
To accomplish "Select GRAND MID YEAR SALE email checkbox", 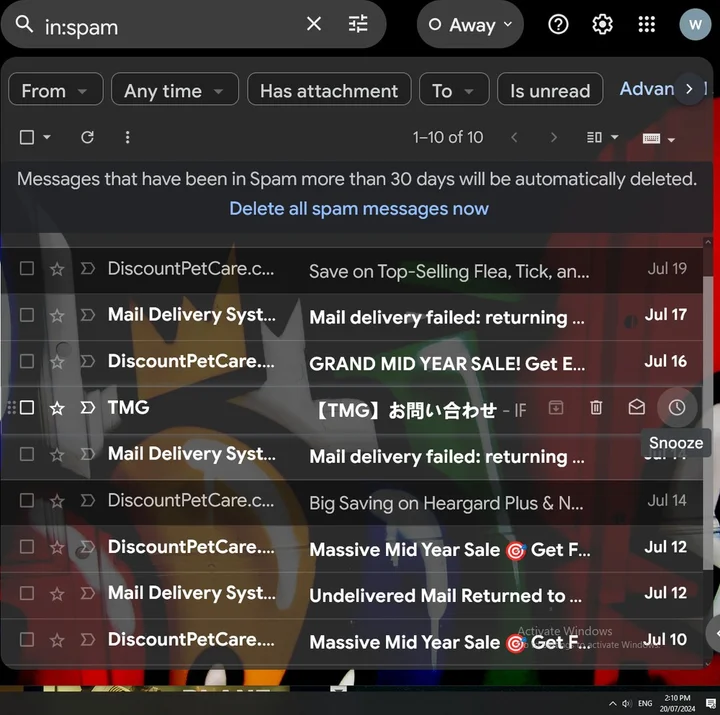I will [27, 361].
